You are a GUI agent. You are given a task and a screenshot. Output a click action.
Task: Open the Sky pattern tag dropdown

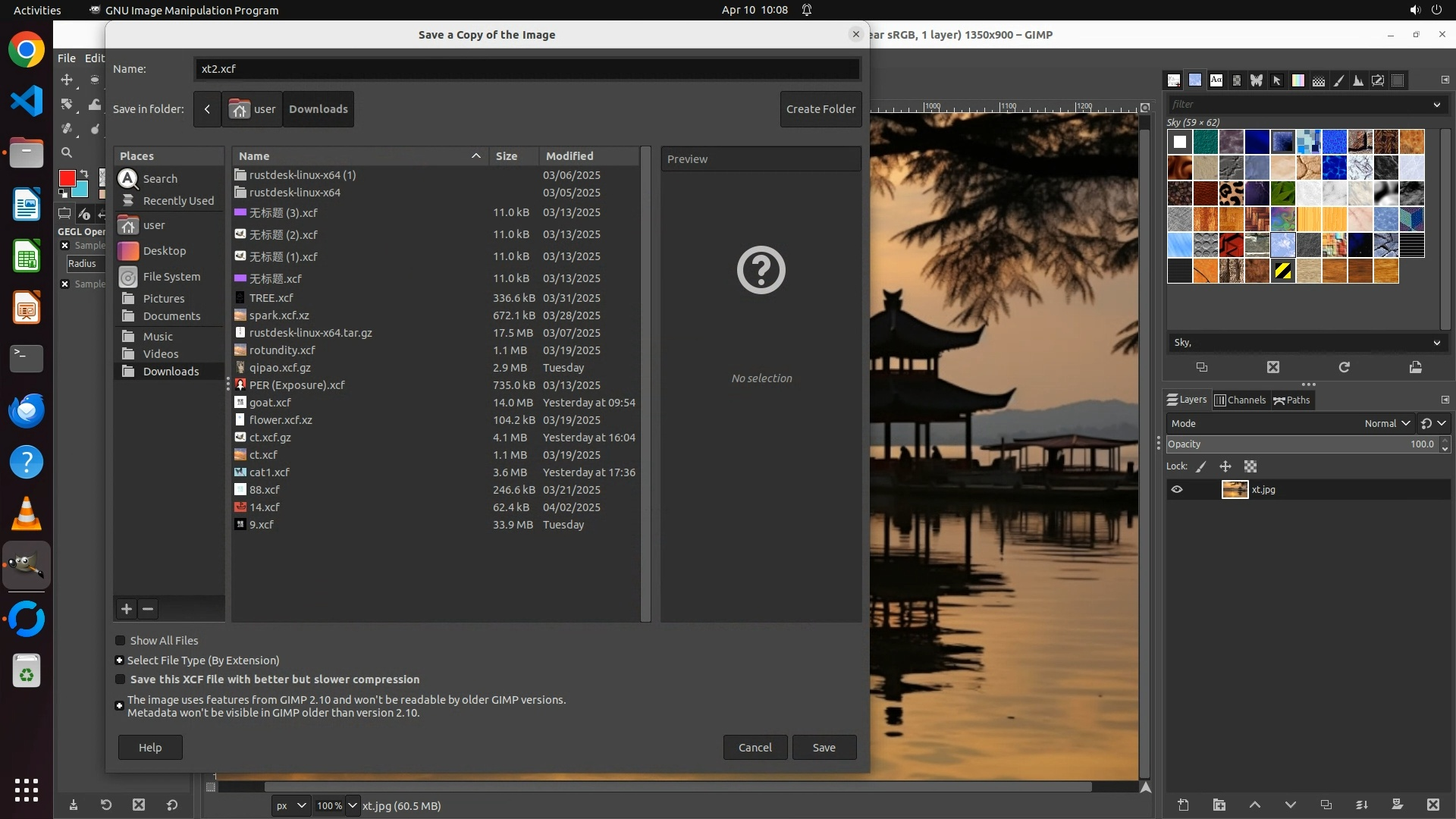tap(1436, 343)
